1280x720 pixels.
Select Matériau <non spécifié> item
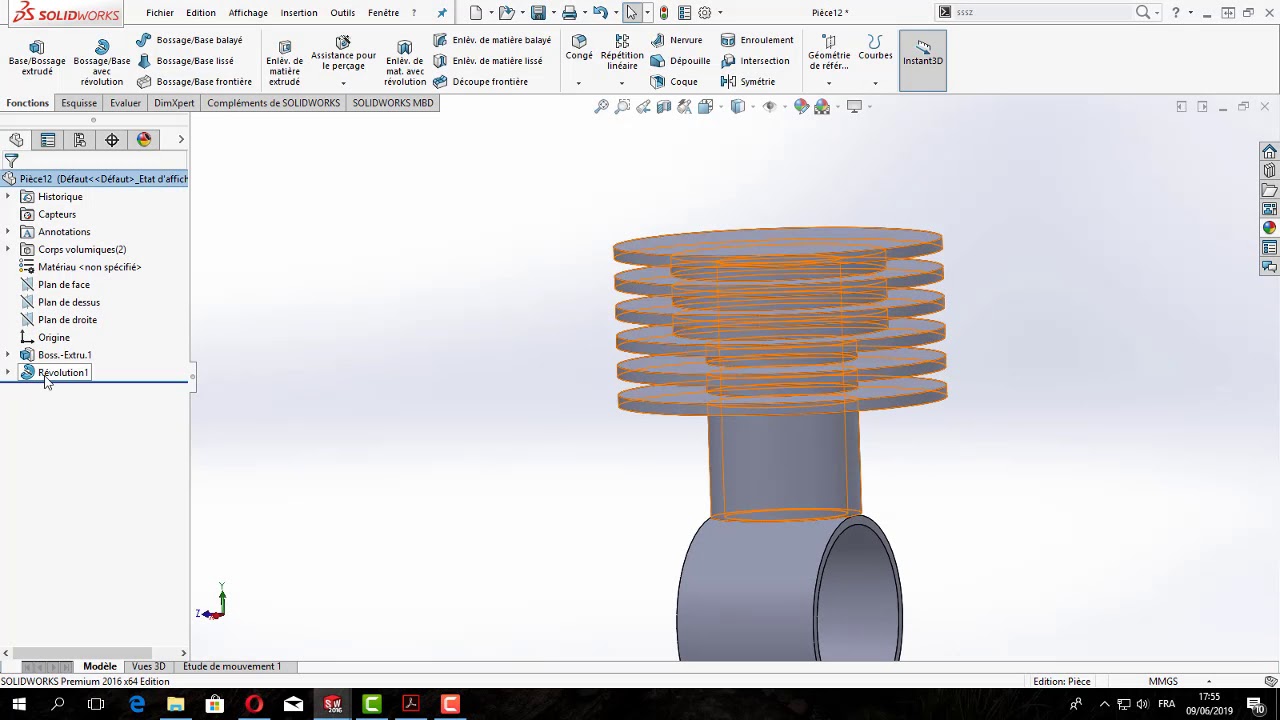pyautogui.click(x=89, y=267)
